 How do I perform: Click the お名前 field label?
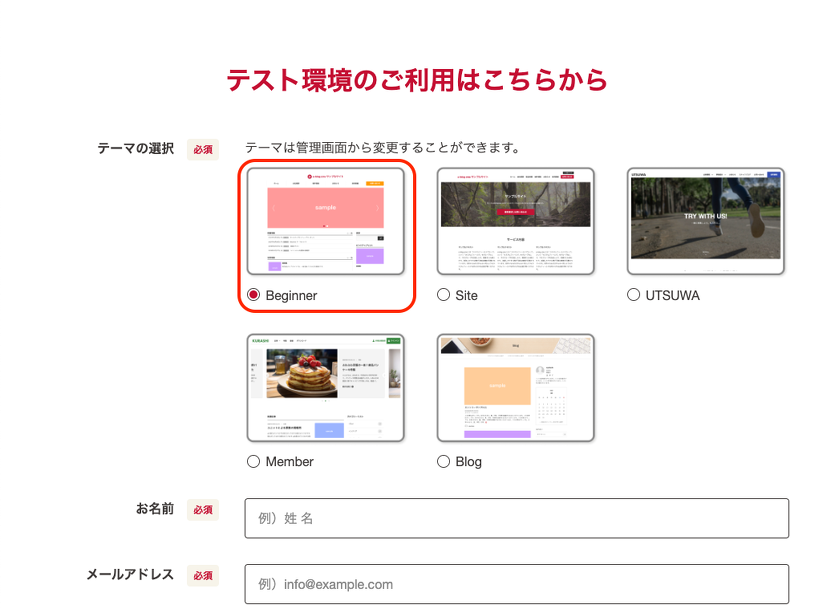(155, 509)
